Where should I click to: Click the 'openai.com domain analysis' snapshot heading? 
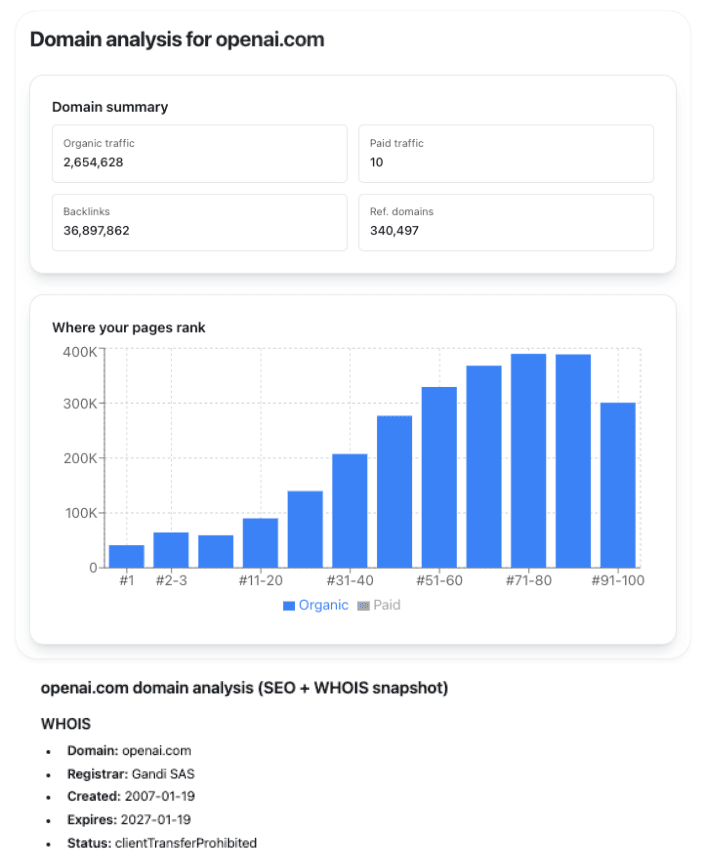pyautogui.click(x=245, y=688)
